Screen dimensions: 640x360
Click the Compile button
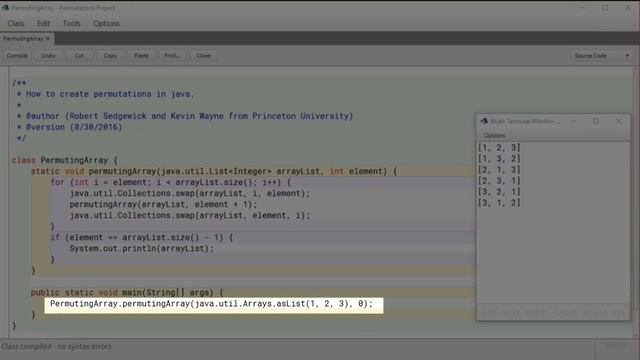point(17,56)
